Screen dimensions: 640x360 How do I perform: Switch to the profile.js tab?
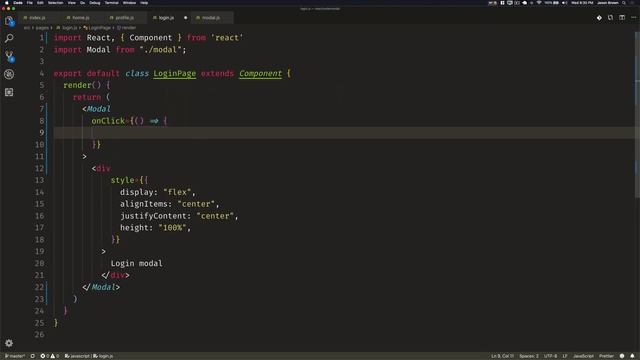point(124,18)
